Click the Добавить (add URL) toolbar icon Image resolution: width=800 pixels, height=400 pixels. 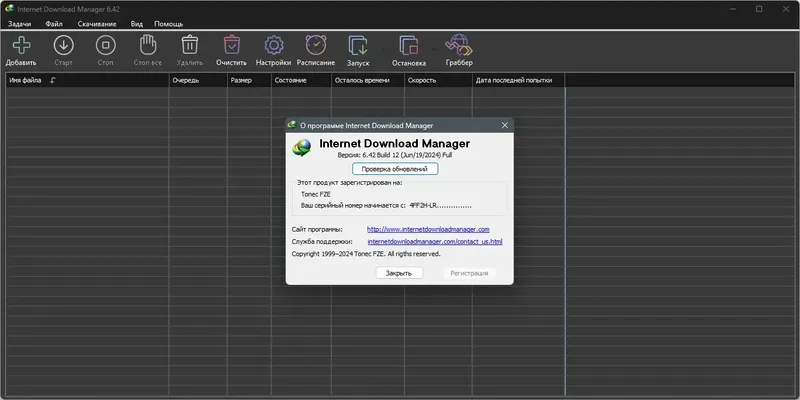point(21,45)
